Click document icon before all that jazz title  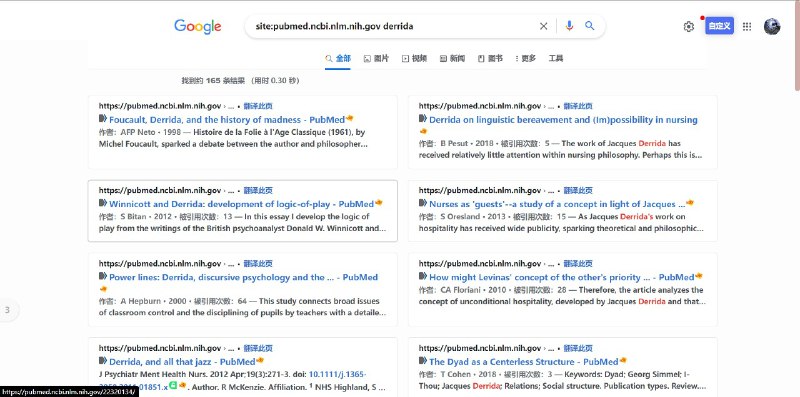click(103, 361)
